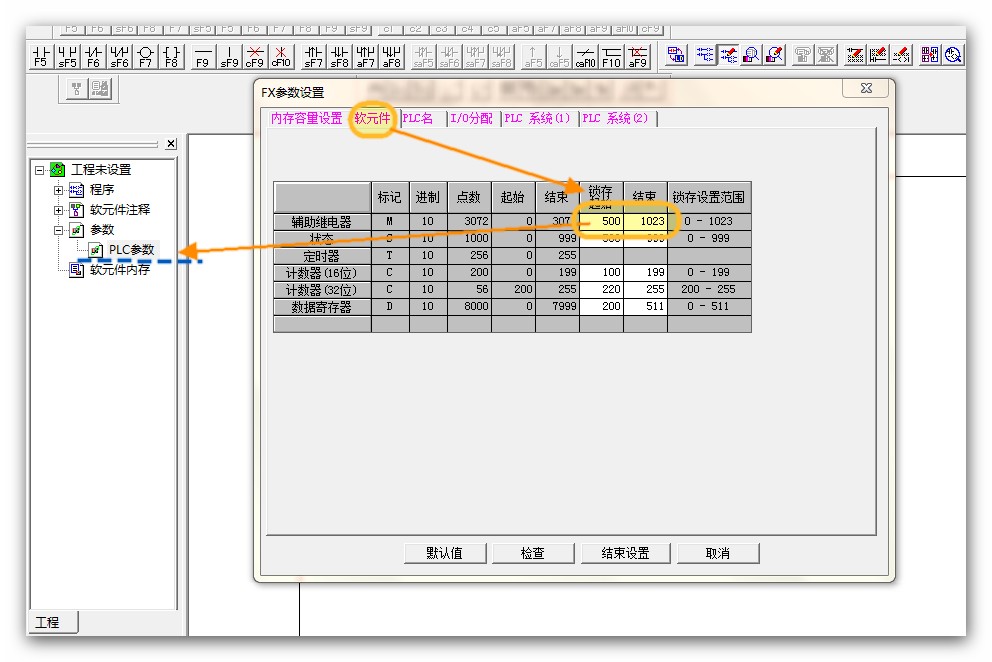Edit auxiliary relay latch start field 500

pyautogui.click(x=602, y=221)
